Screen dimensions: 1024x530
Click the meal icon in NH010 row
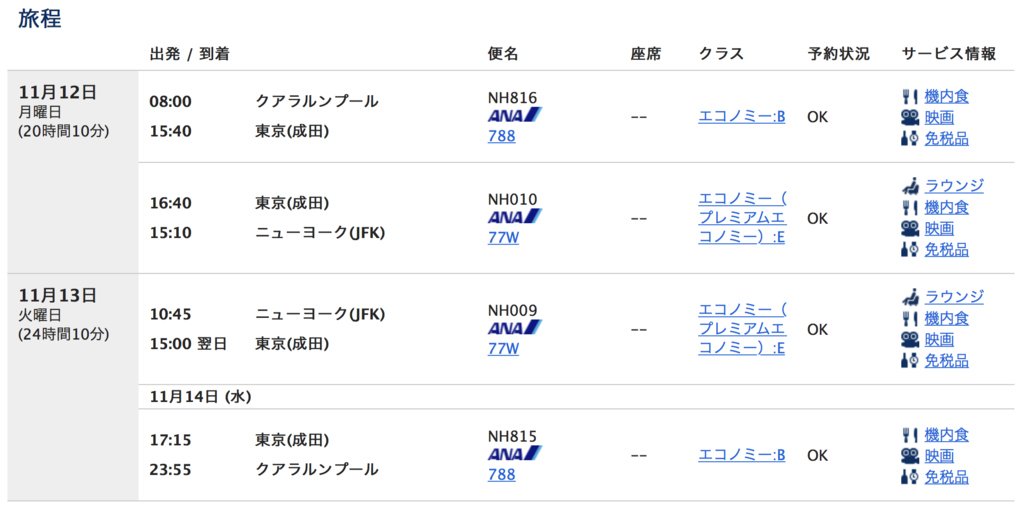point(910,208)
